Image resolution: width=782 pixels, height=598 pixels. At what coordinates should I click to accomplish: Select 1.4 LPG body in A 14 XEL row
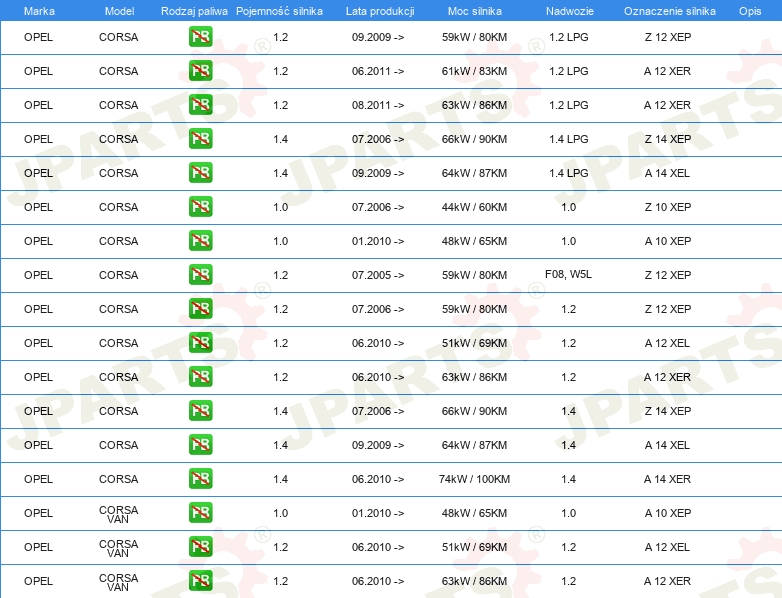coord(569,173)
